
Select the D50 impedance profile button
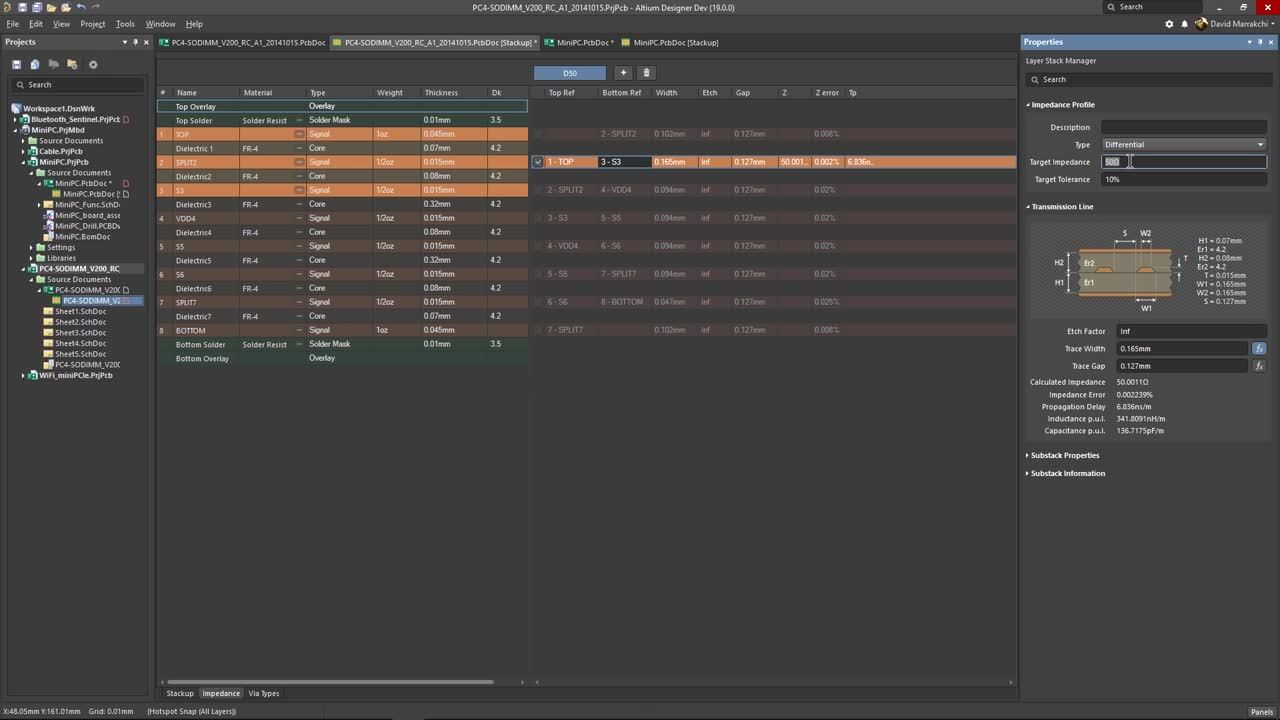point(570,73)
